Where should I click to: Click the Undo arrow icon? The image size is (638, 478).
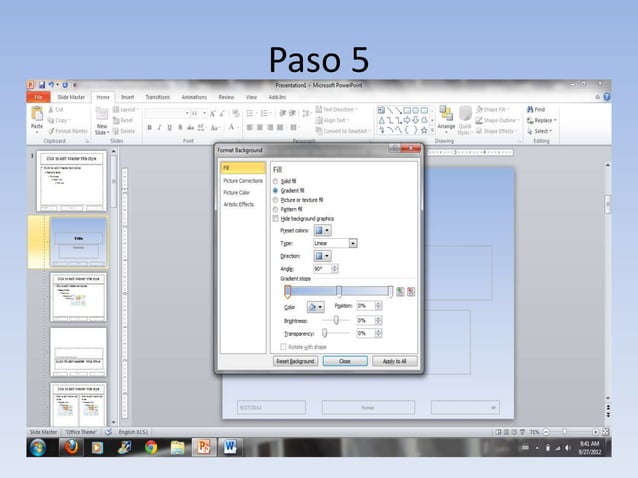51,85
